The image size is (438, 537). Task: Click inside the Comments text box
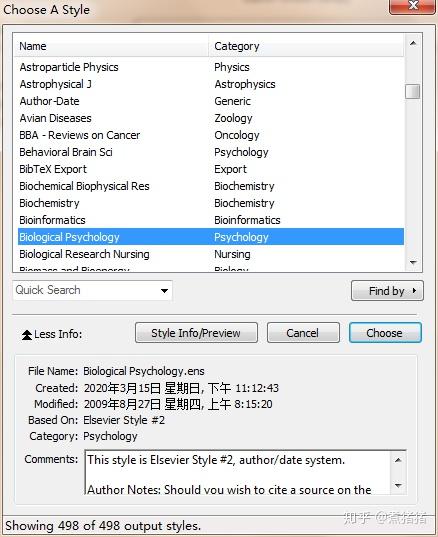coord(238,473)
